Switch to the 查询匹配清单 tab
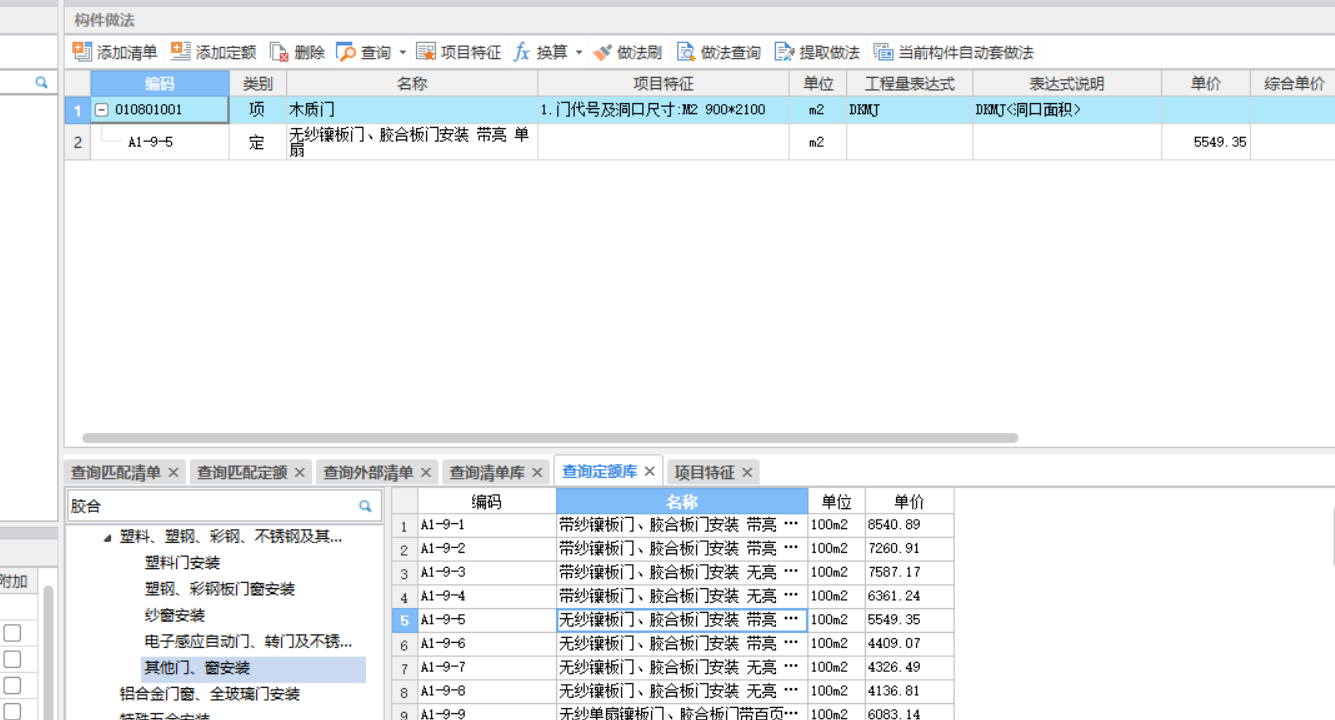This screenshot has height=720, width=1335. pos(116,472)
